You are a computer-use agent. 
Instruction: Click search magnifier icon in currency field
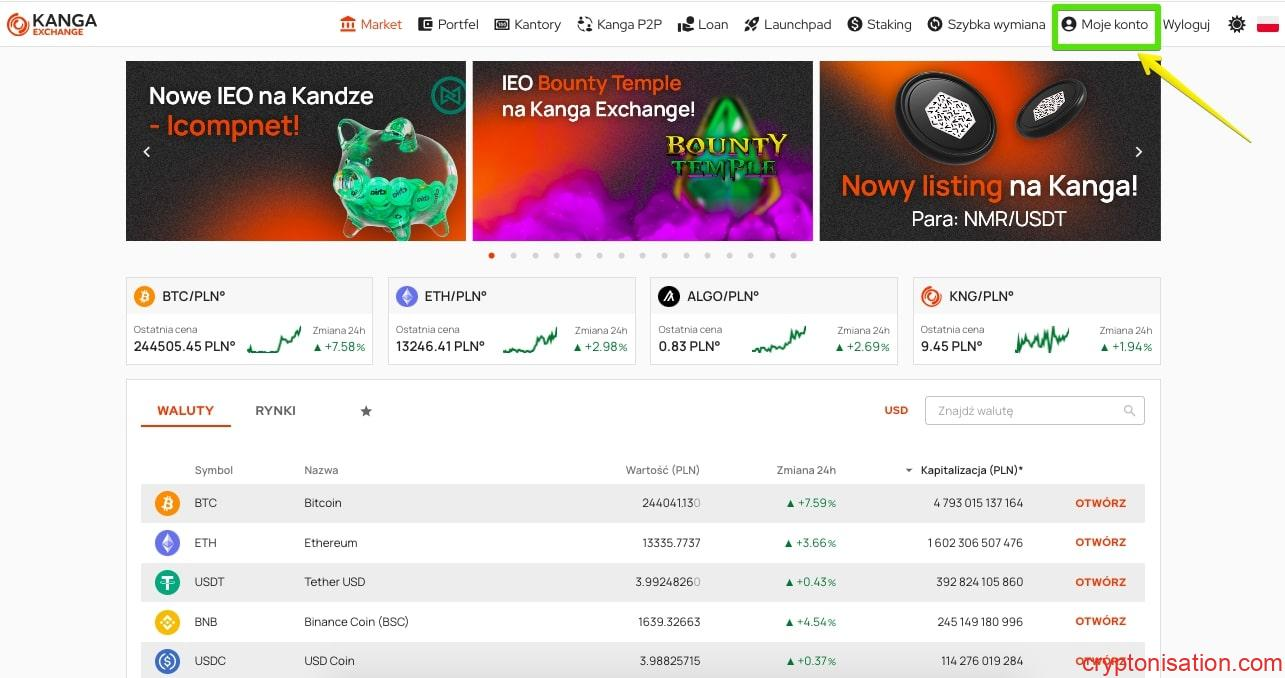(x=1129, y=411)
